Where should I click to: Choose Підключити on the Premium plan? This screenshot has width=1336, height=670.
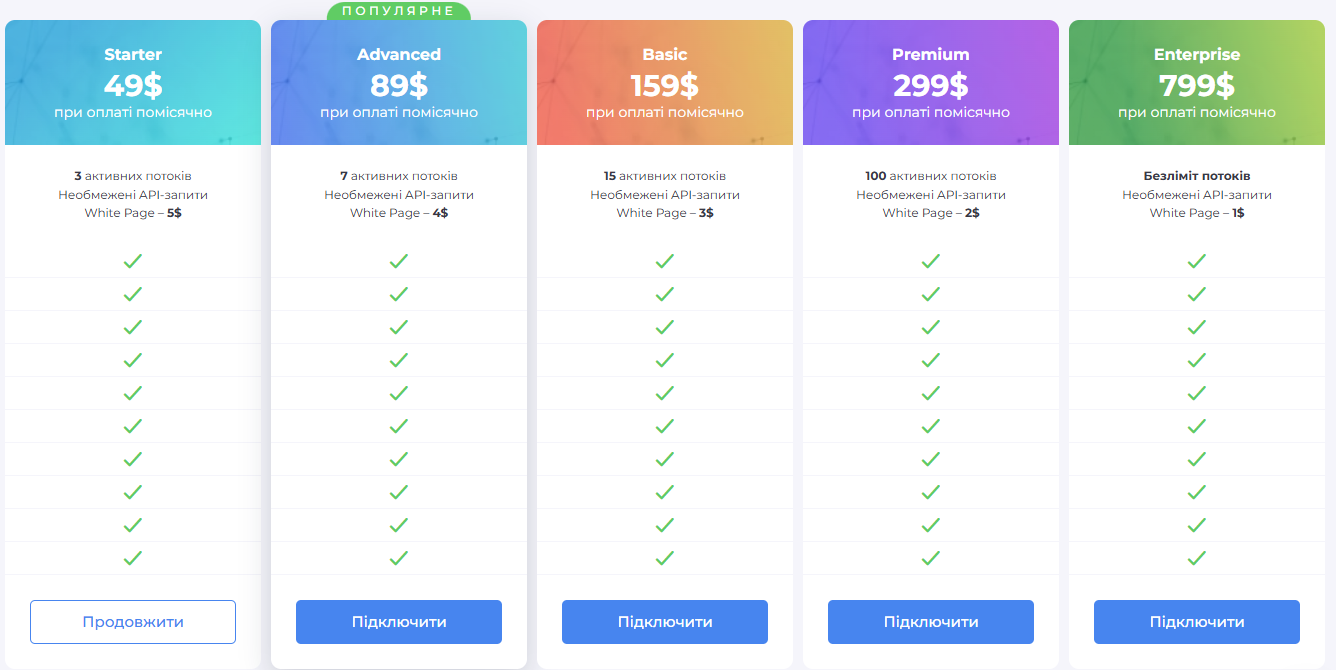pos(931,622)
